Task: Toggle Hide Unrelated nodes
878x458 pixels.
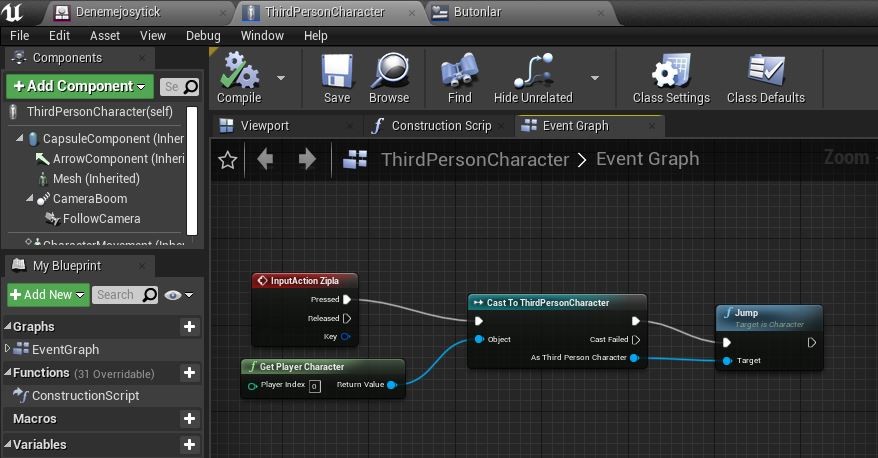Action: pyautogui.click(x=533, y=78)
